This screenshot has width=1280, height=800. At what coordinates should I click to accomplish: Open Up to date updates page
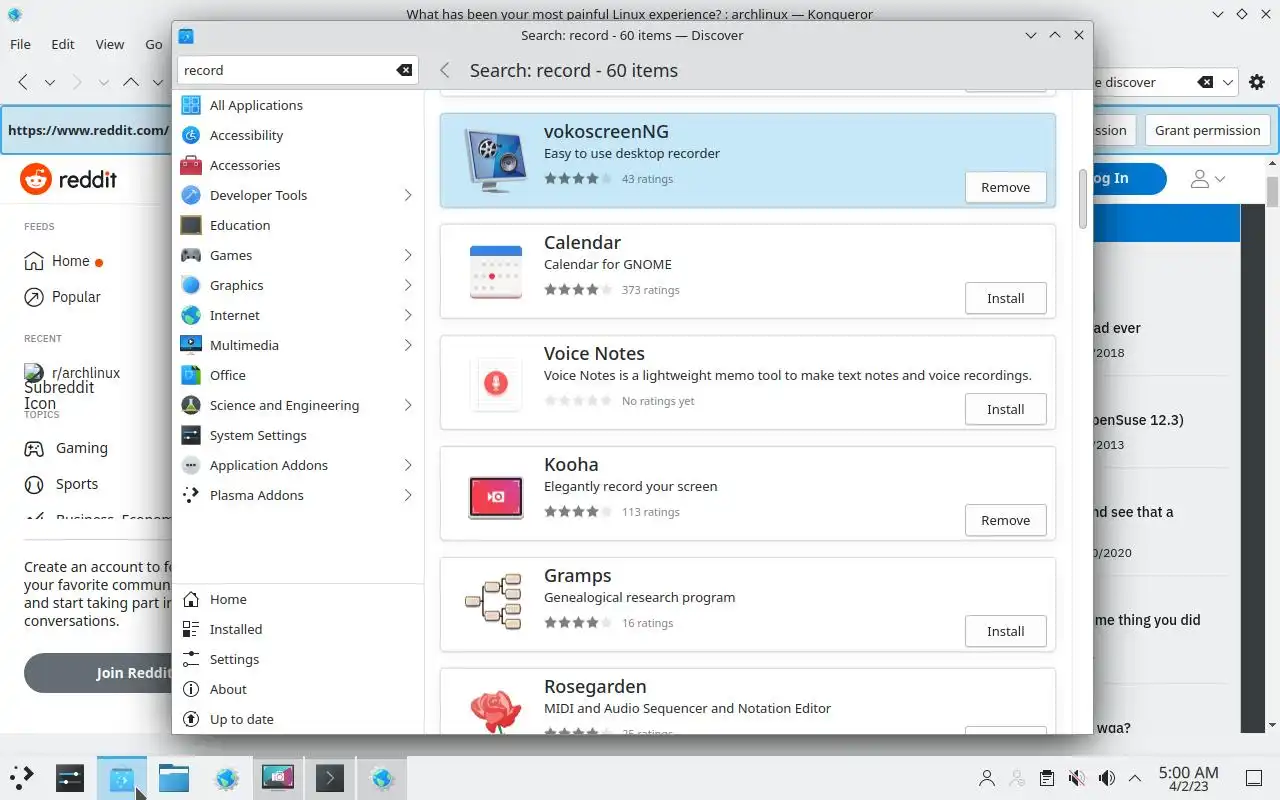pos(297,719)
